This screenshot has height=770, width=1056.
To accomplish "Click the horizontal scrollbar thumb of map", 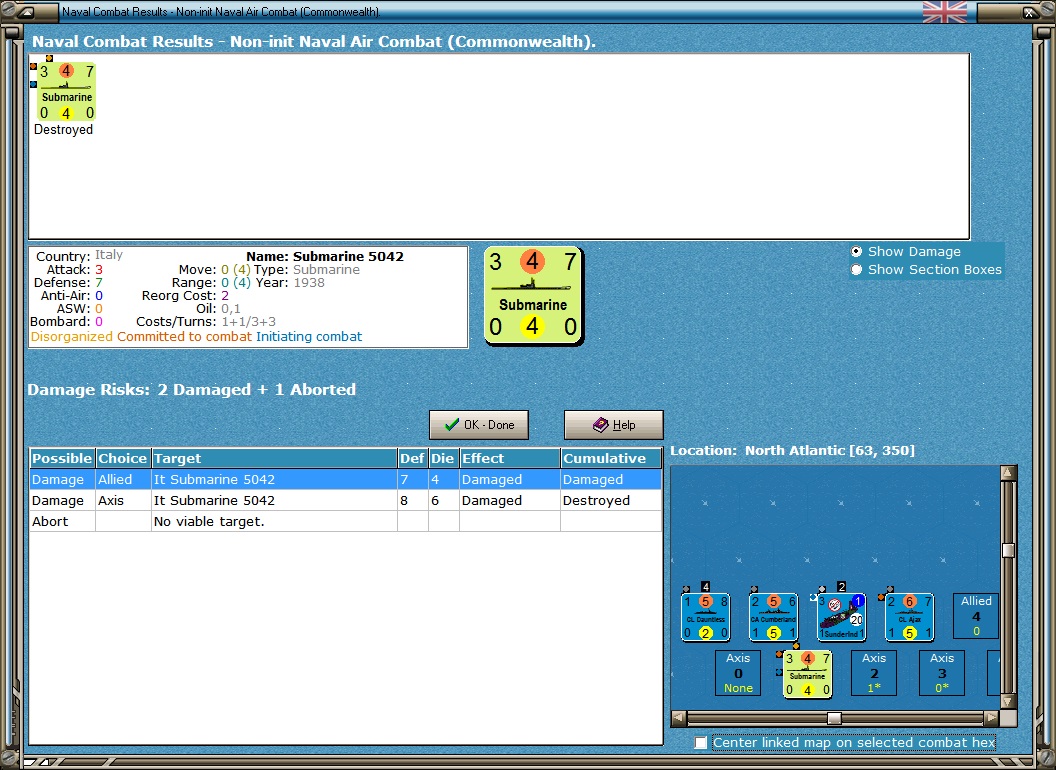I will click(834, 718).
